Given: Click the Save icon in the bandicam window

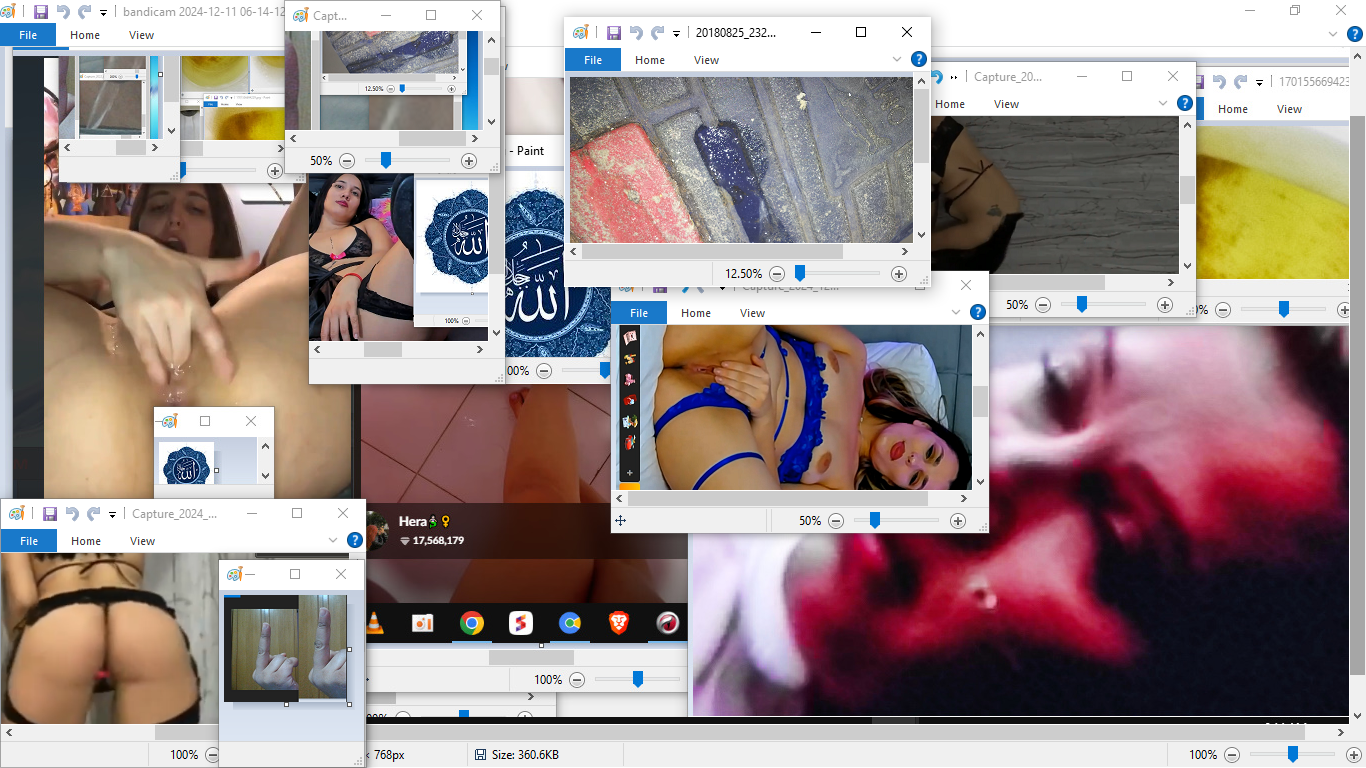Looking at the screenshot, I should click(41, 12).
